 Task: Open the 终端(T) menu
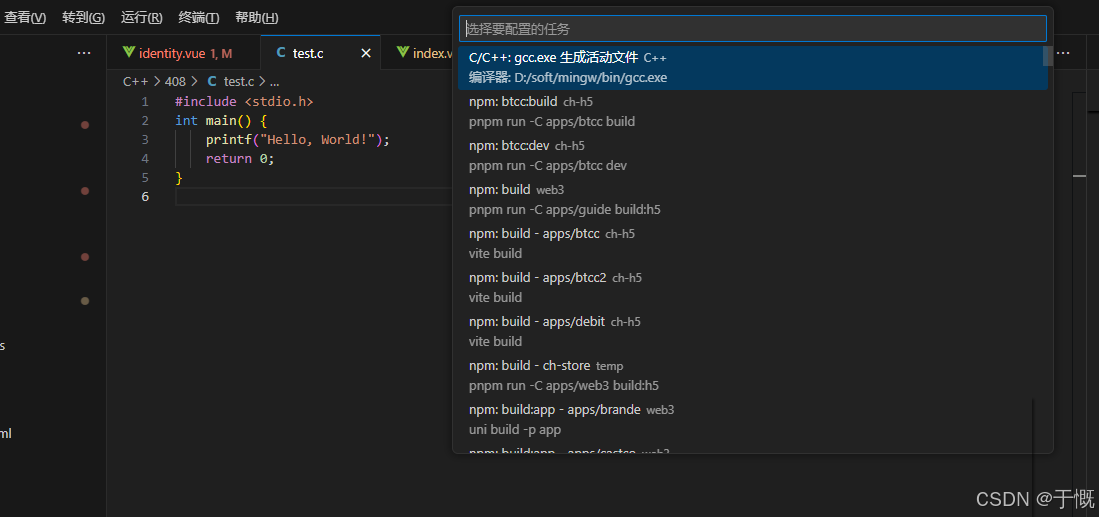[198, 18]
